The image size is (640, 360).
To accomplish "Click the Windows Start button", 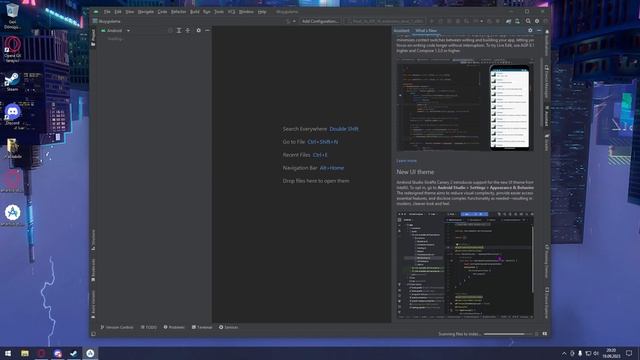I will tap(8, 353).
